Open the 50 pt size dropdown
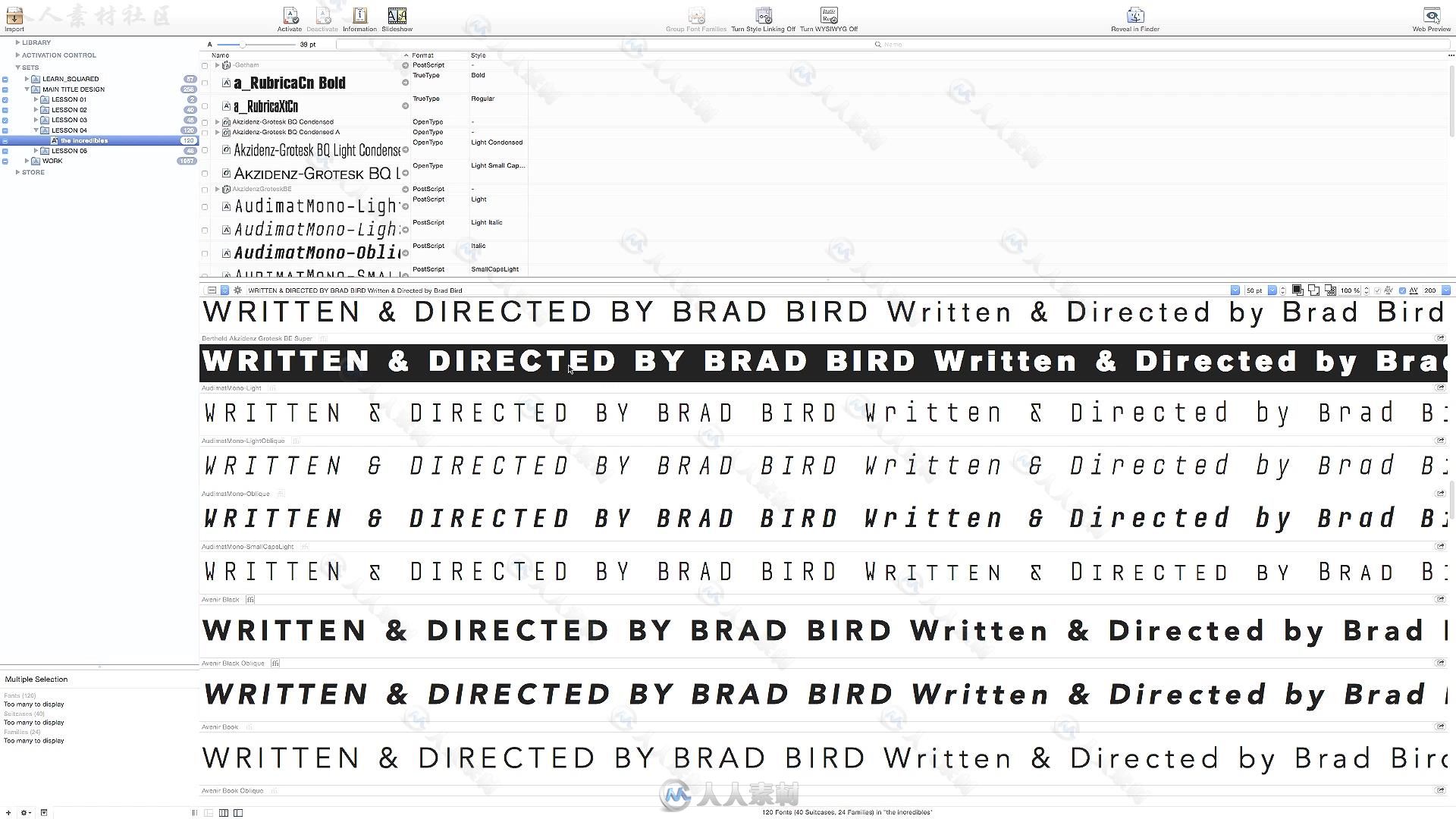 [x=1272, y=290]
